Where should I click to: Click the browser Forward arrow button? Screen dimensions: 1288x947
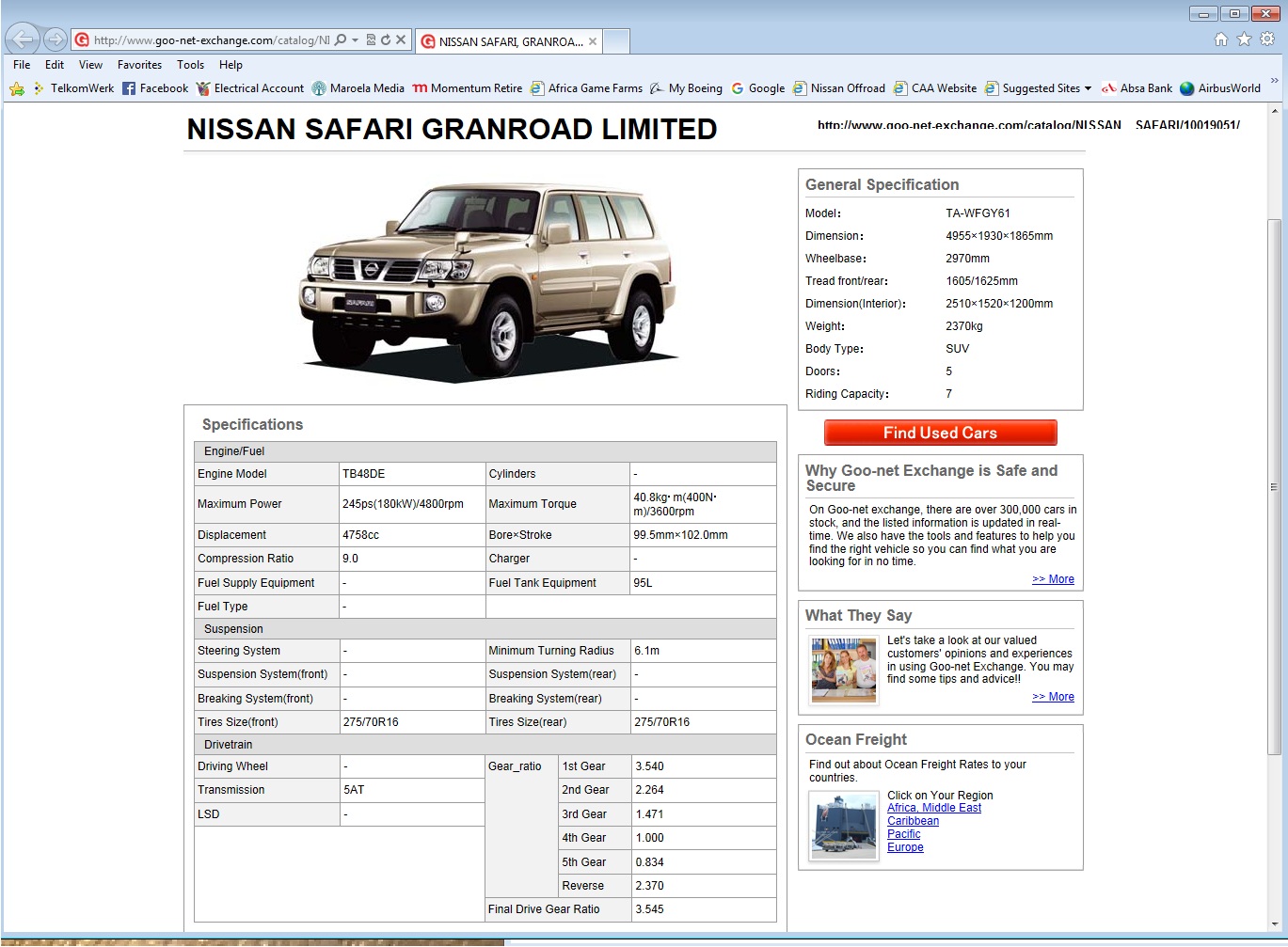tap(56, 39)
